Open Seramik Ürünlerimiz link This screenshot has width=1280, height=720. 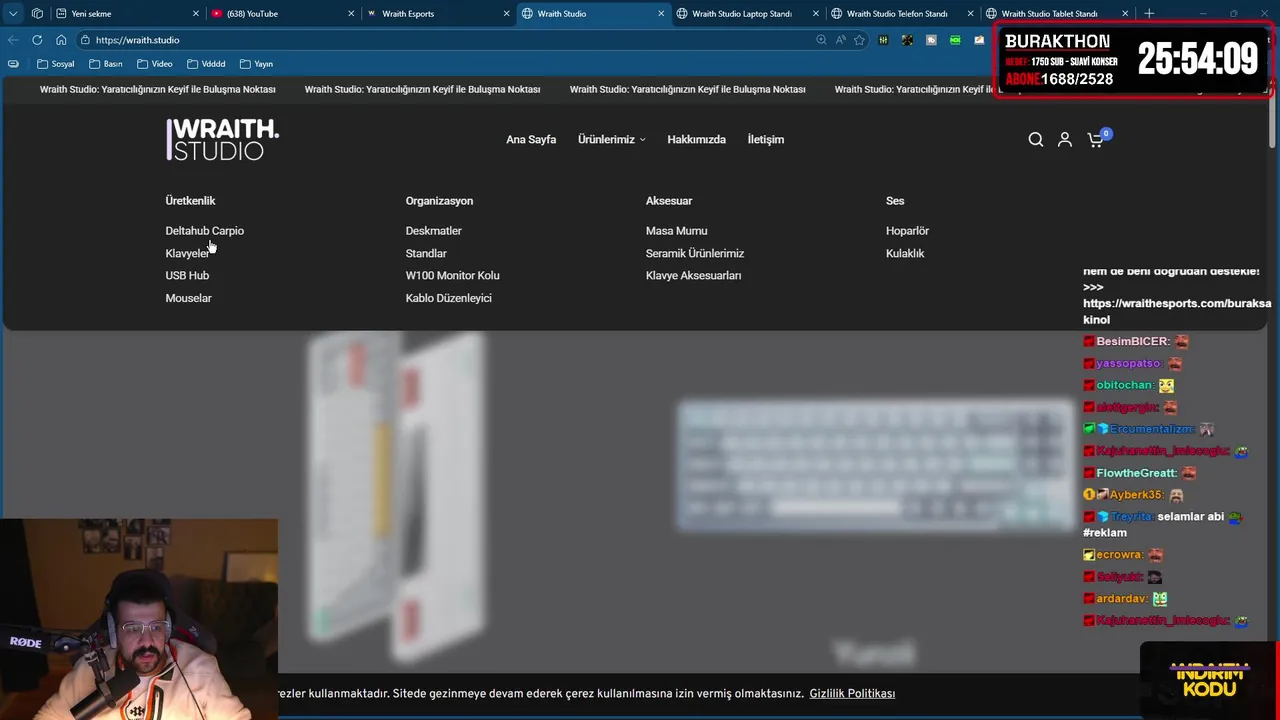point(695,253)
